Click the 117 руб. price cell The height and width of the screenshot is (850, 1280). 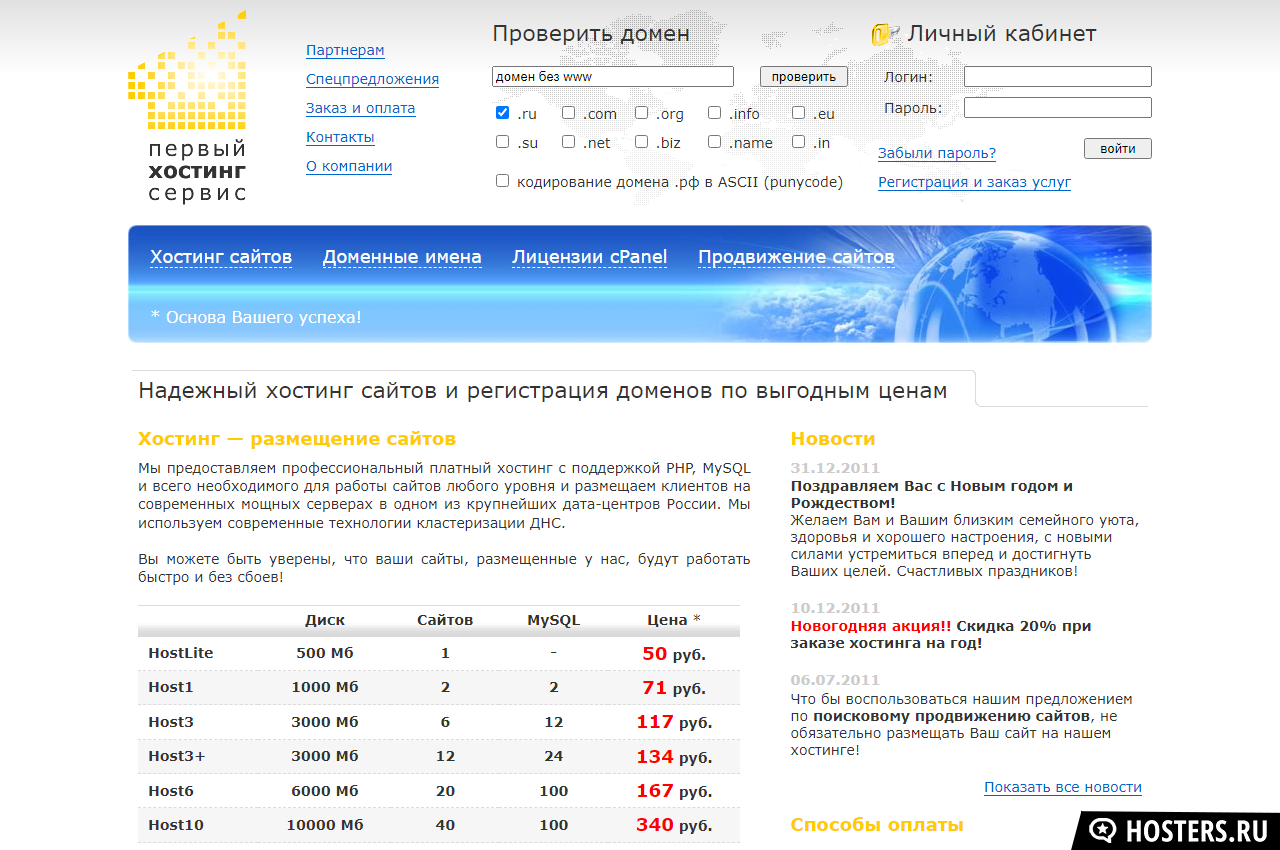674,722
